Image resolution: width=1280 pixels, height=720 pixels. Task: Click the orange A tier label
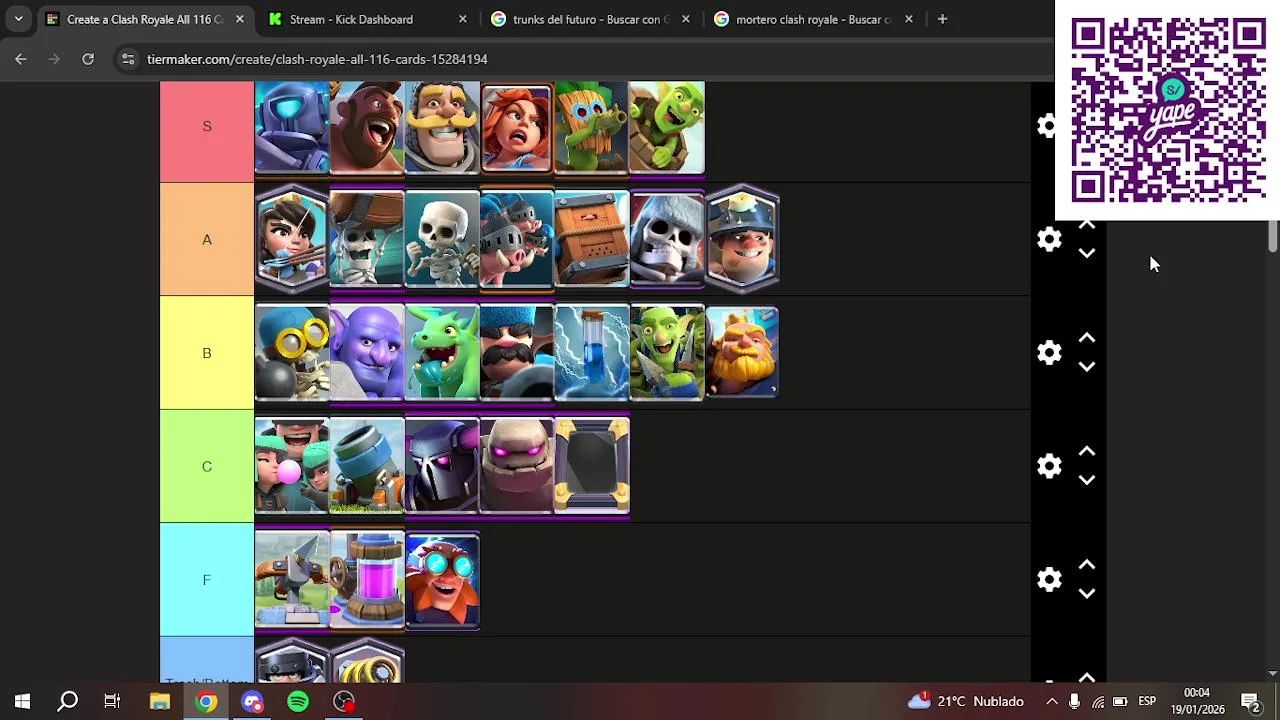tap(207, 239)
